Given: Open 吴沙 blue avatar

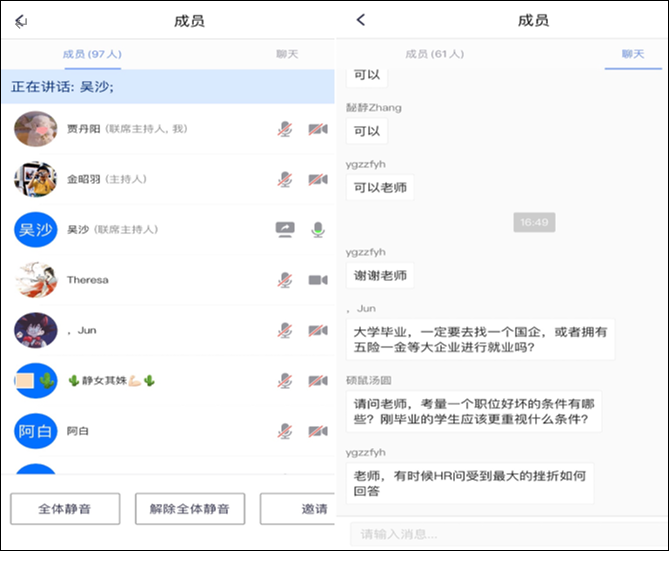Looking at the screenshot, I should pos(35,230).
